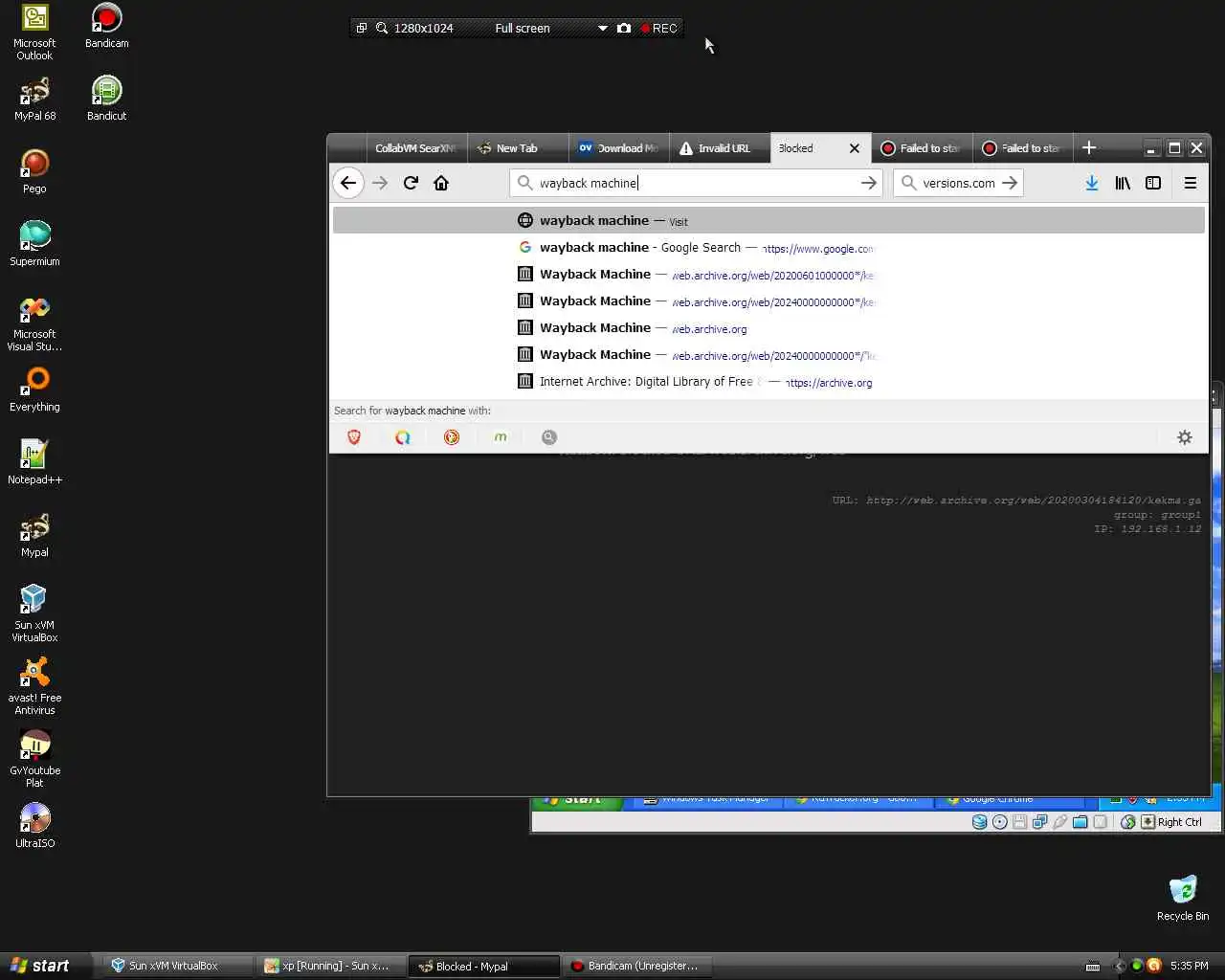Open search settings gear icon

point(1185,437)
